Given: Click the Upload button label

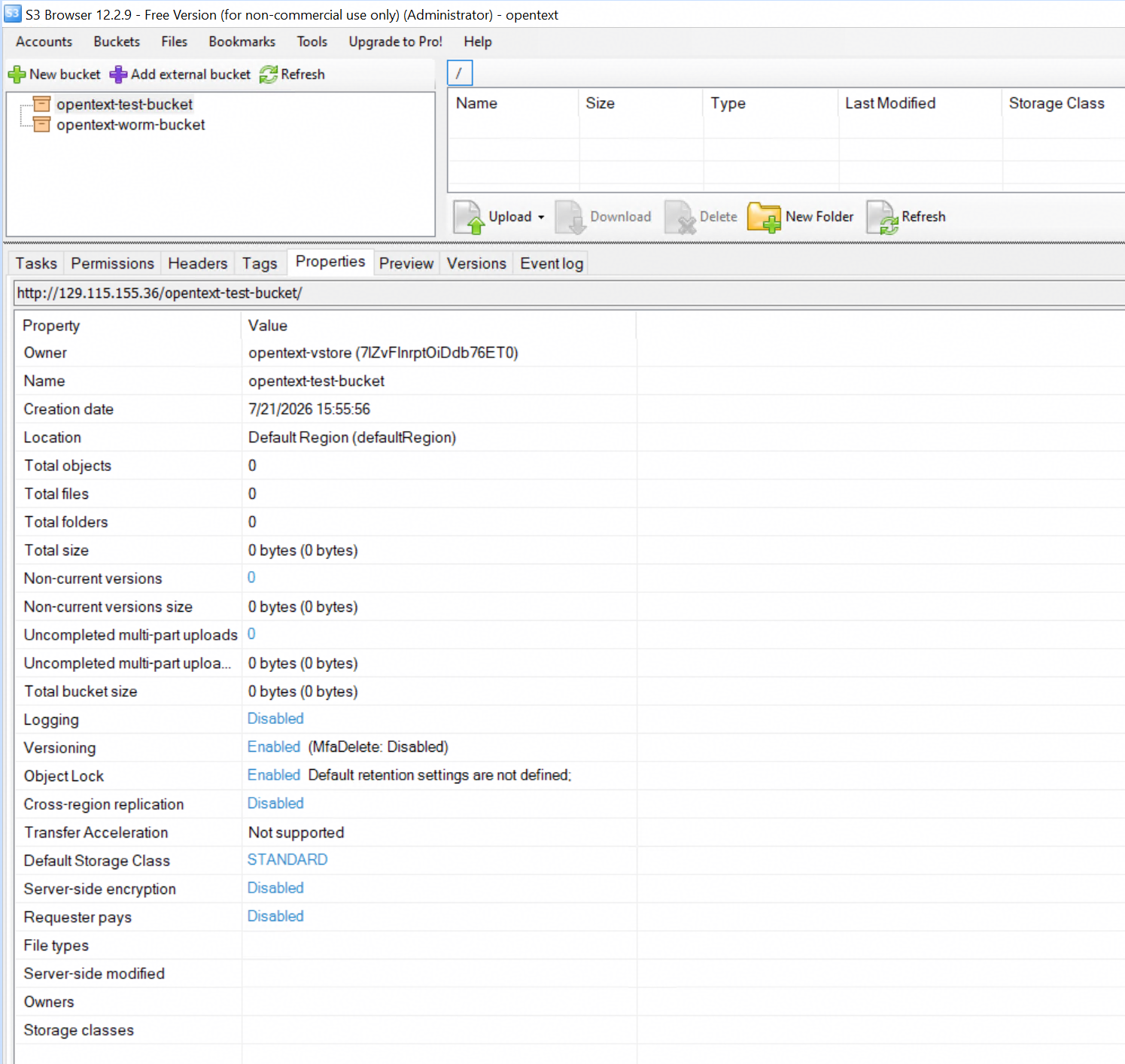Looking at the screenshot, I should pos(510,217).
